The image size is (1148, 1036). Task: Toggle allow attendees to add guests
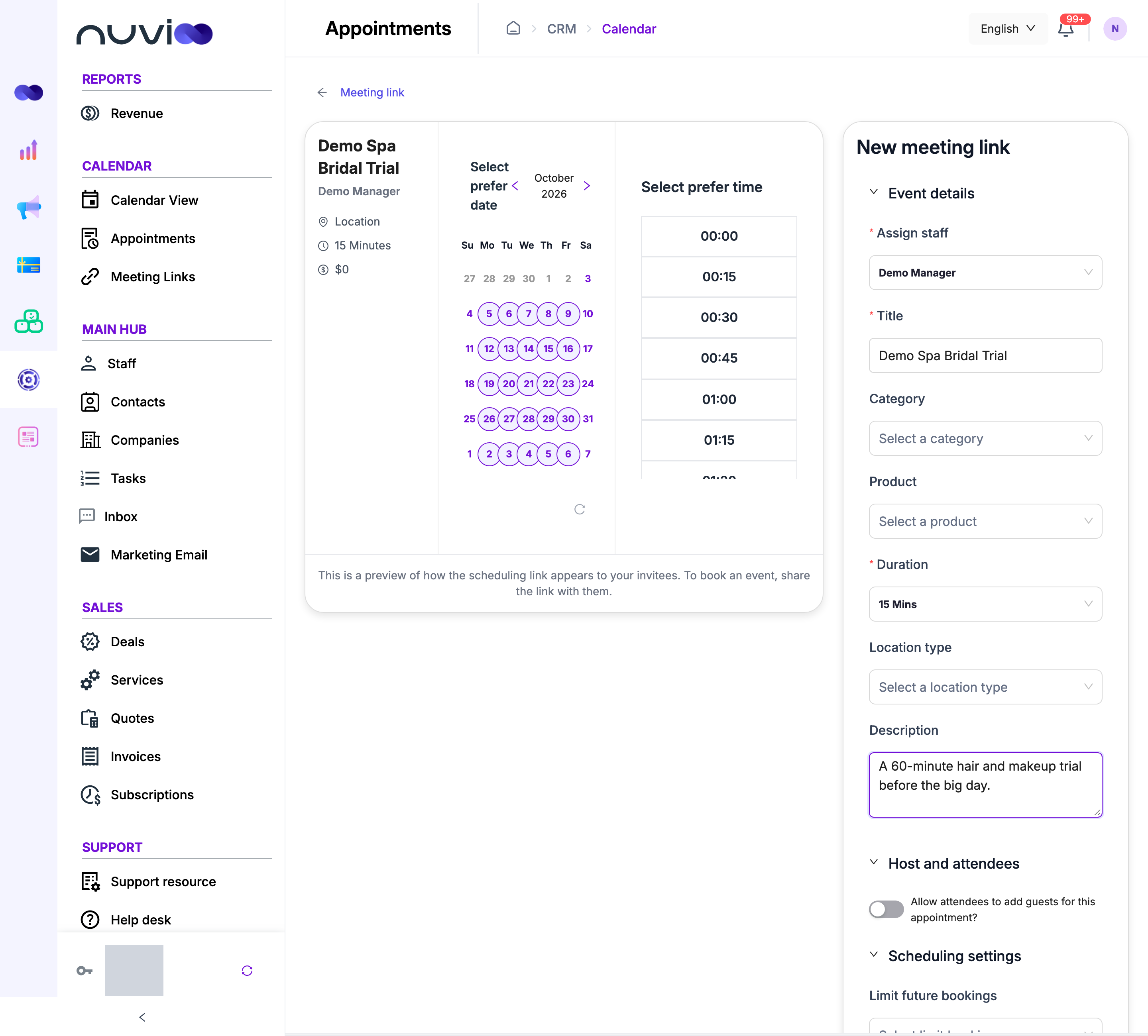(886, 909)
